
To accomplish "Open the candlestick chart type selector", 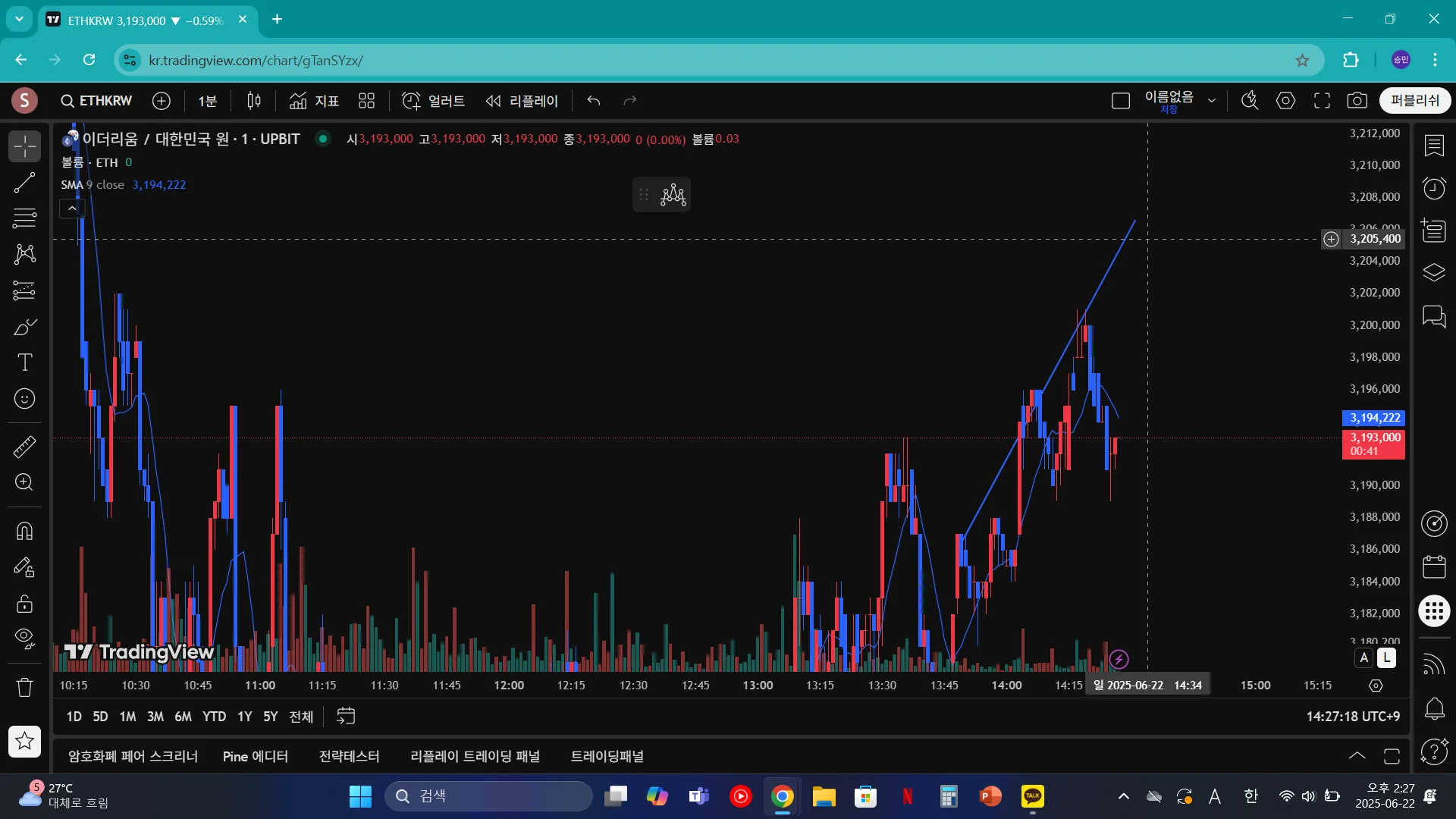I will click(254, 101).
